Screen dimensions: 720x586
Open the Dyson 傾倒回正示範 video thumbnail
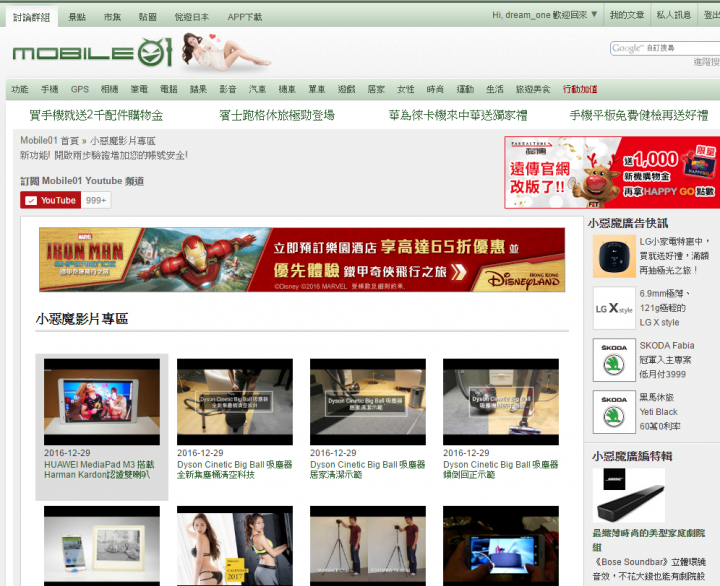tap(501, 402)
